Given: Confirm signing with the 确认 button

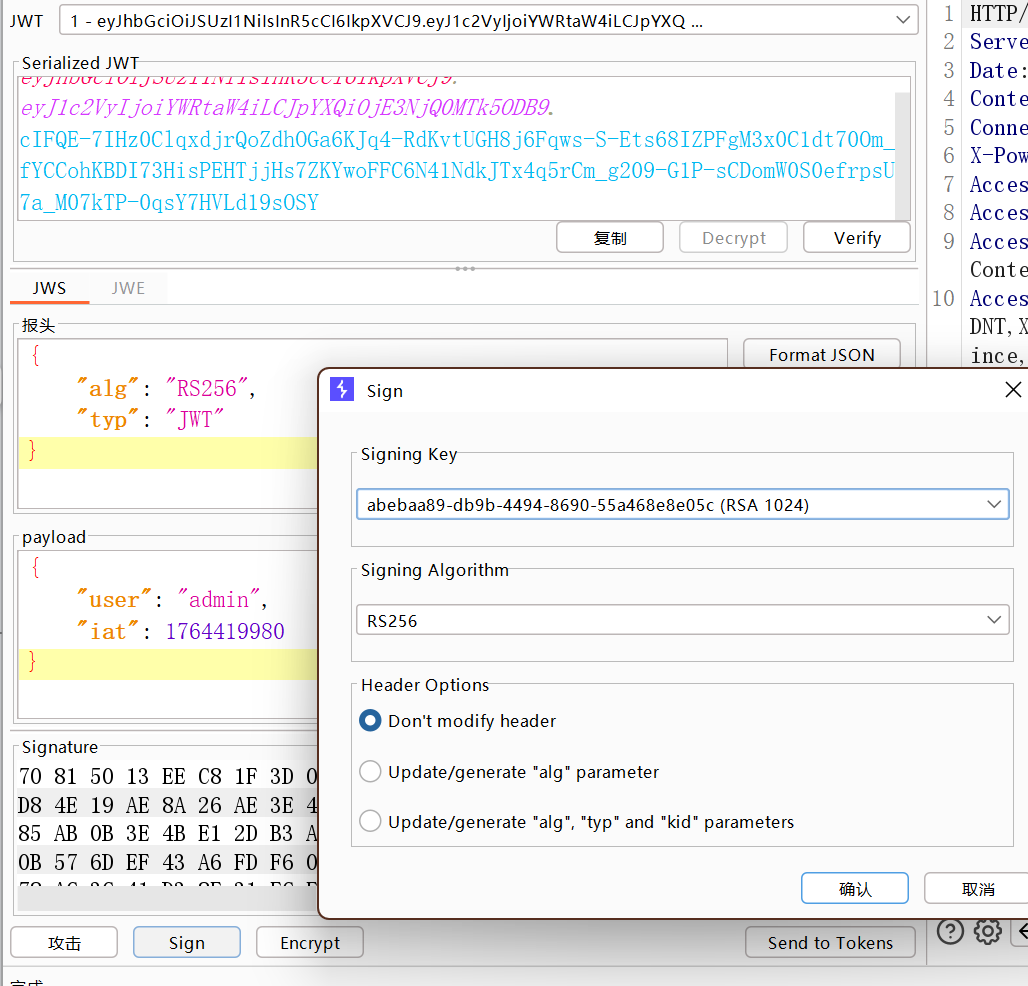Looking at the screenshot, I should 854,889.
